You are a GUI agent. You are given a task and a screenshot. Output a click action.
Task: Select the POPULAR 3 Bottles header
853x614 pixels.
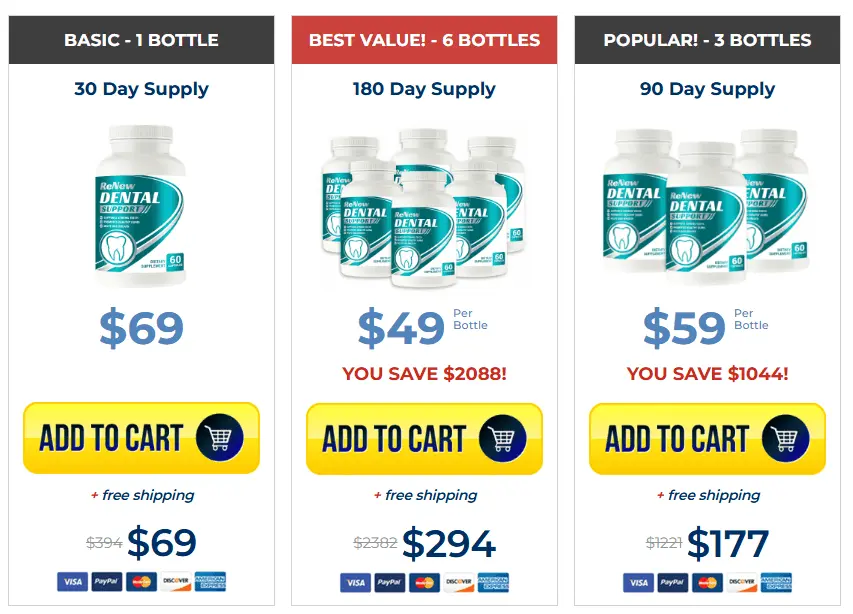coord(707,40)
